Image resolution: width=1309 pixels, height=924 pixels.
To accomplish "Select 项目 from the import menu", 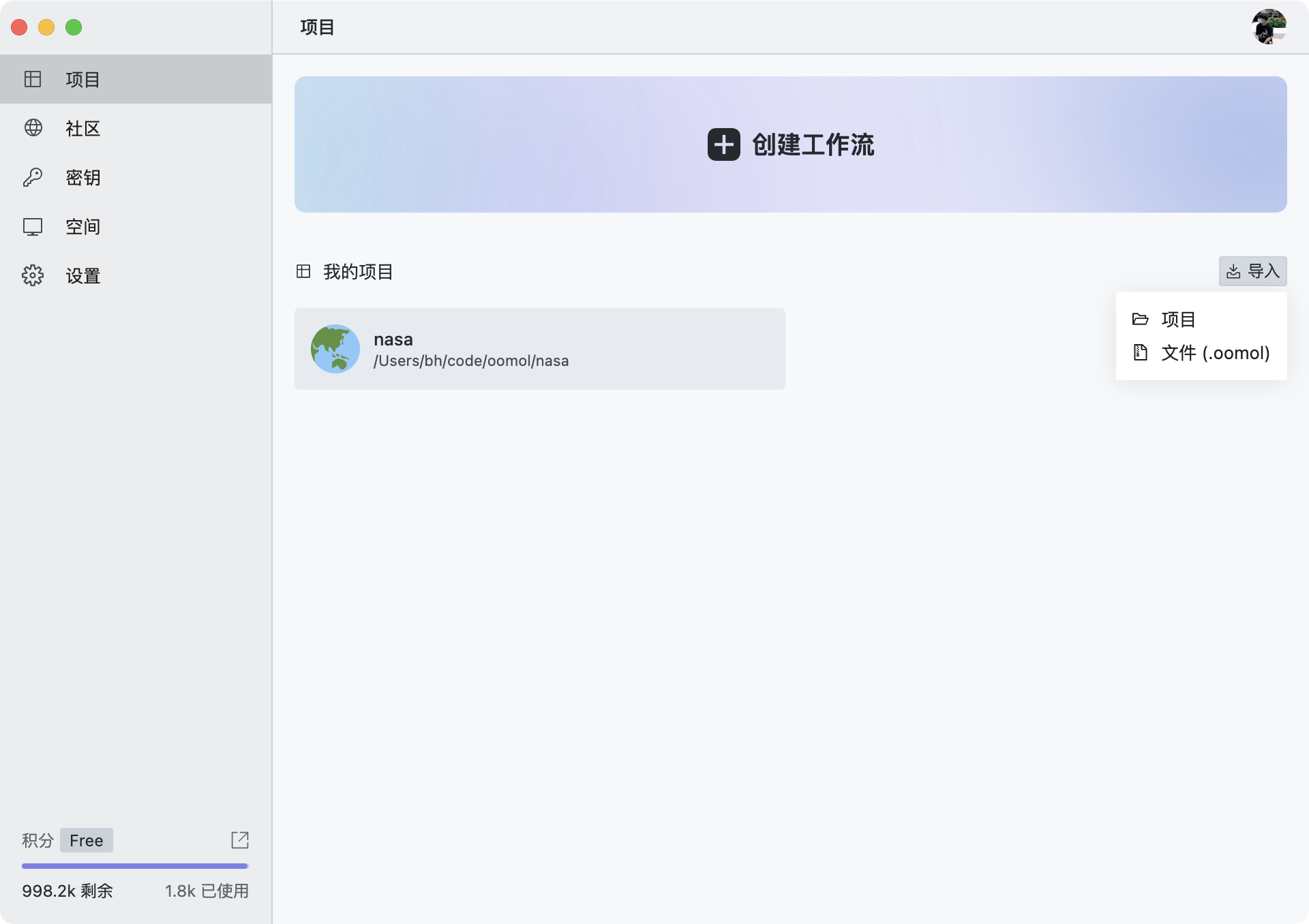I will (1178, 319).
